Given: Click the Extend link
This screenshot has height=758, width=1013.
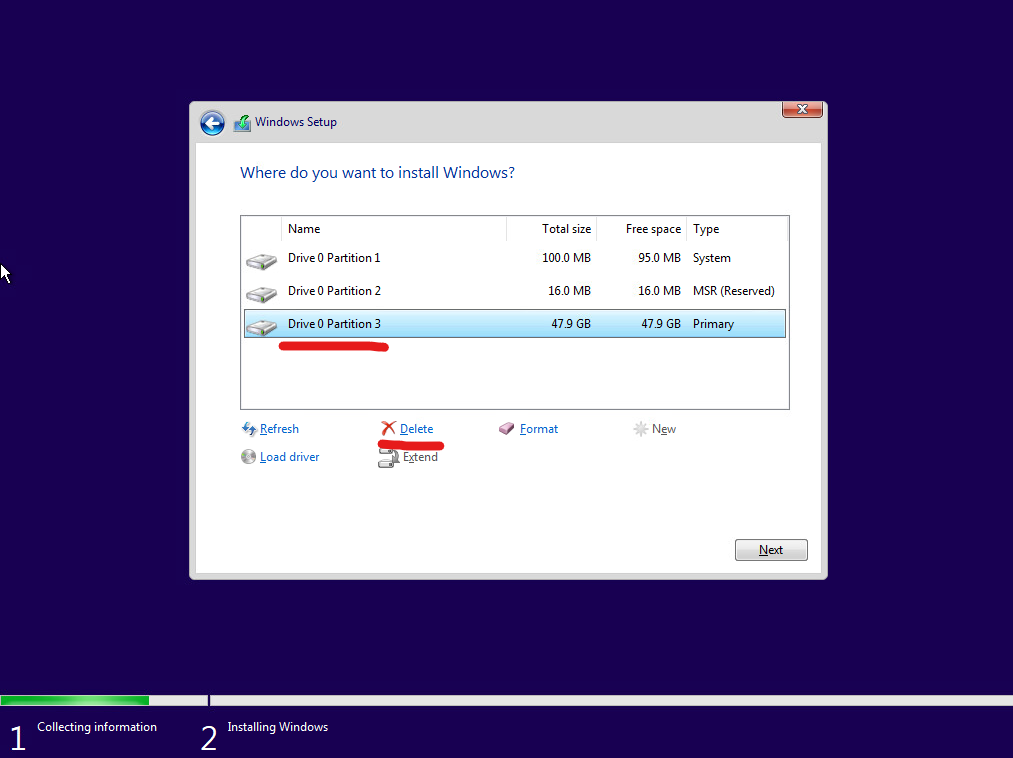Looking at the screenshot, I should [x=420, y=457].
